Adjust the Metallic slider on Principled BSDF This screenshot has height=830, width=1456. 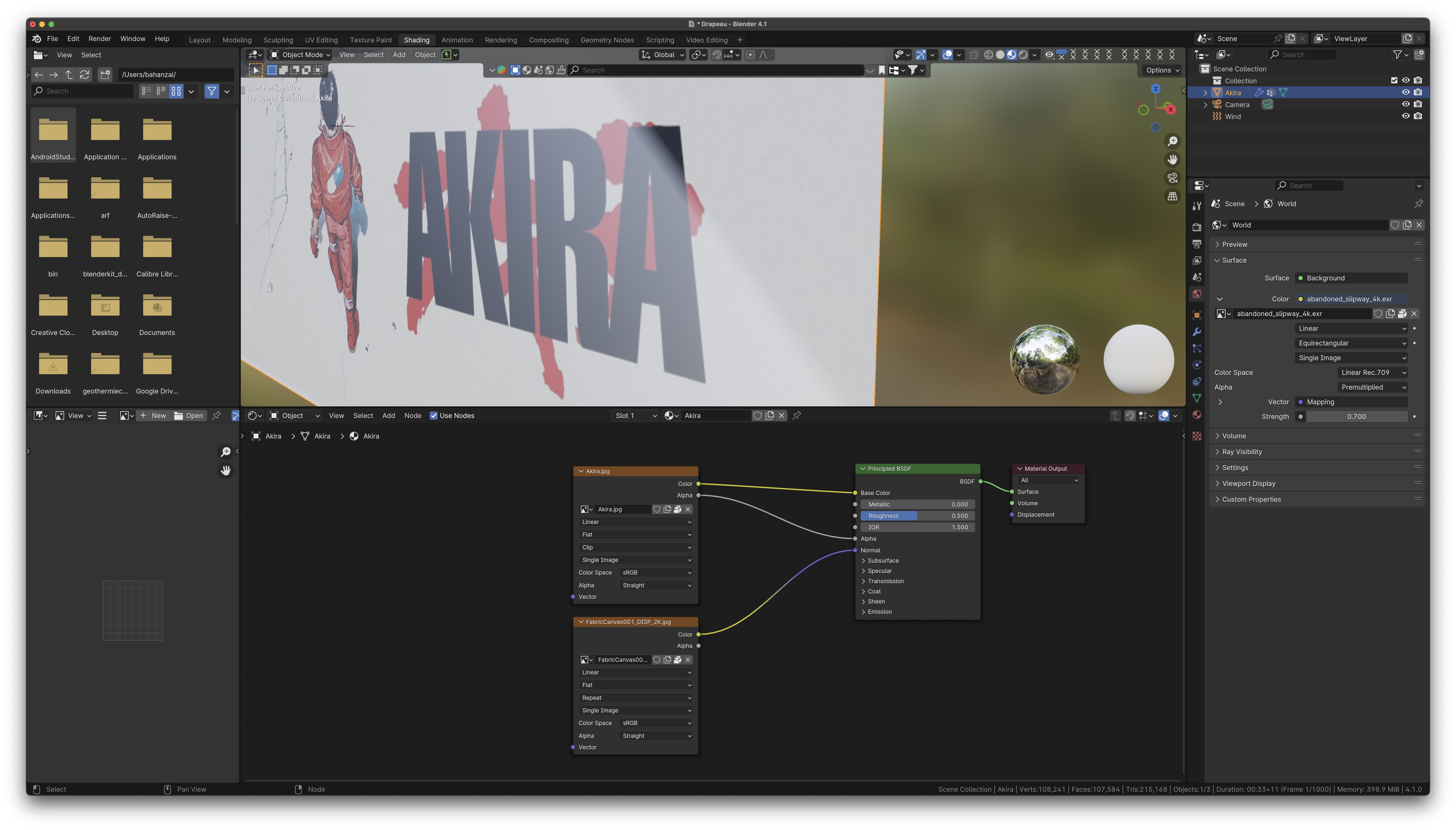click(x=917, y=505)
